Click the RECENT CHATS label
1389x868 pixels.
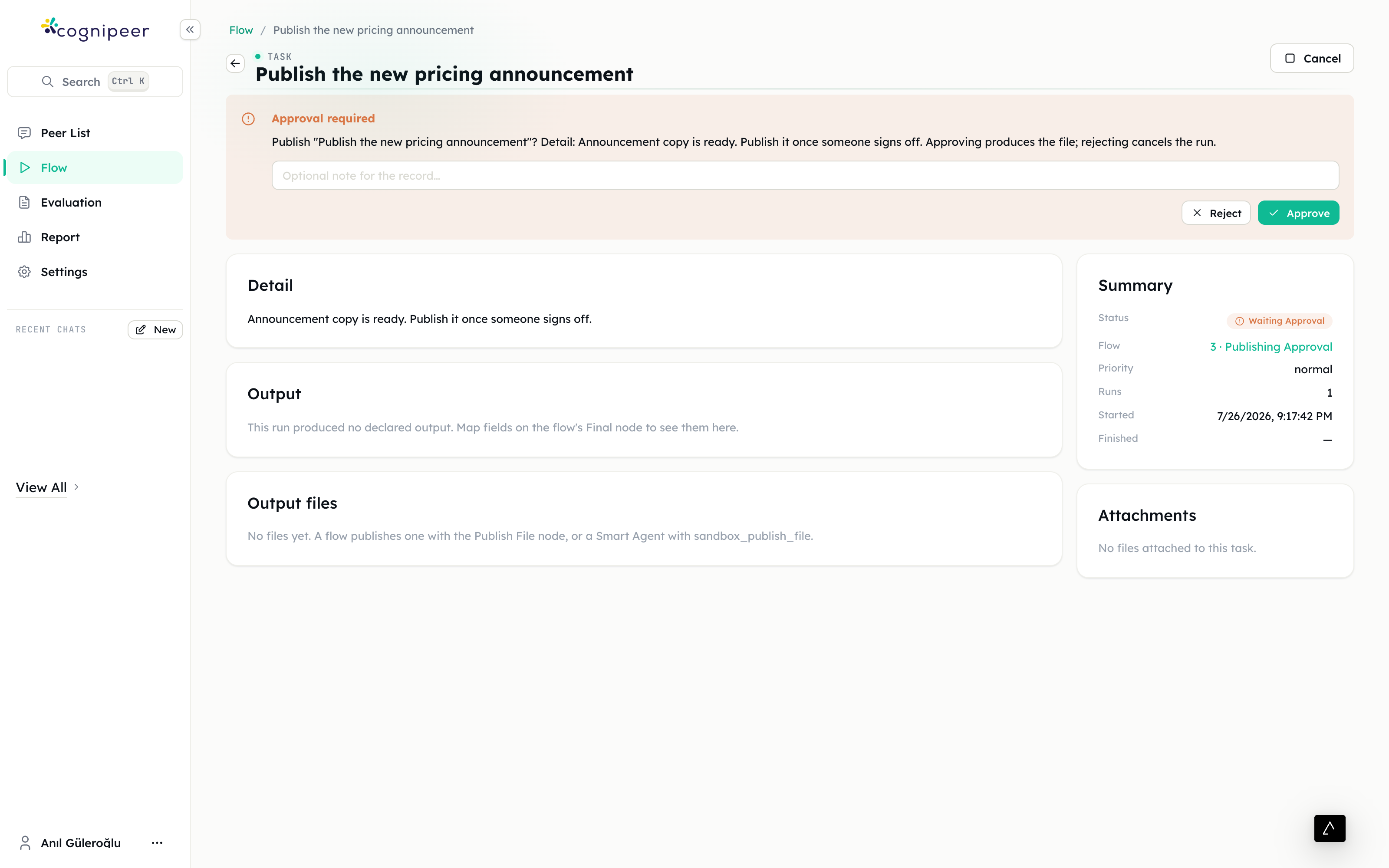point(50,329)
